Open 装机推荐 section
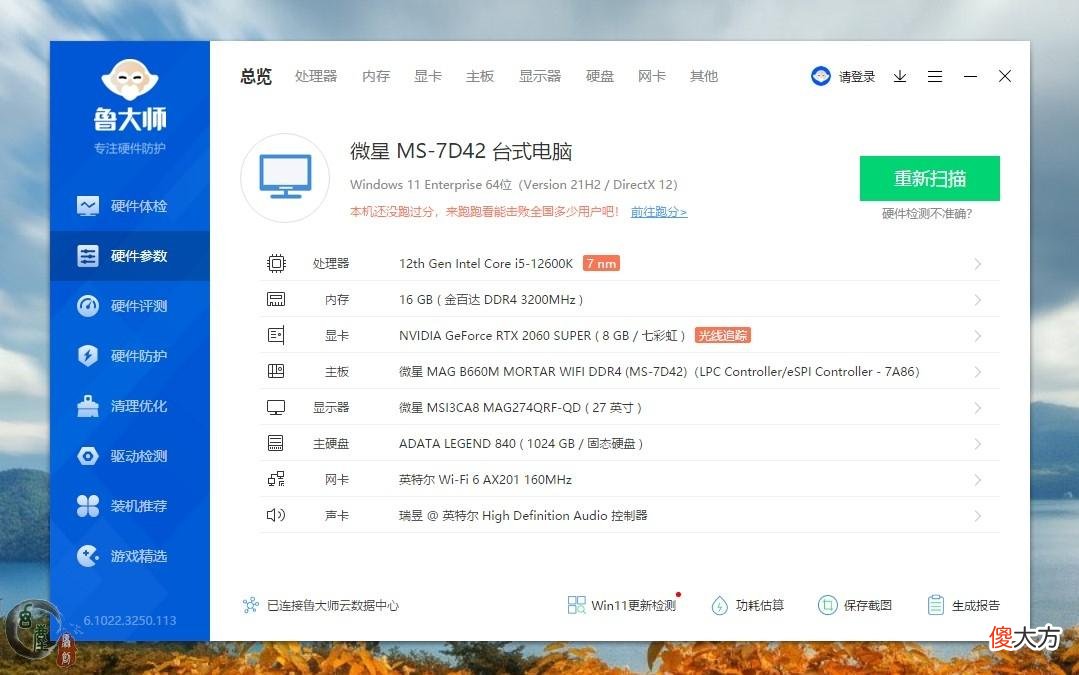1079x675 pixels. 129,506
